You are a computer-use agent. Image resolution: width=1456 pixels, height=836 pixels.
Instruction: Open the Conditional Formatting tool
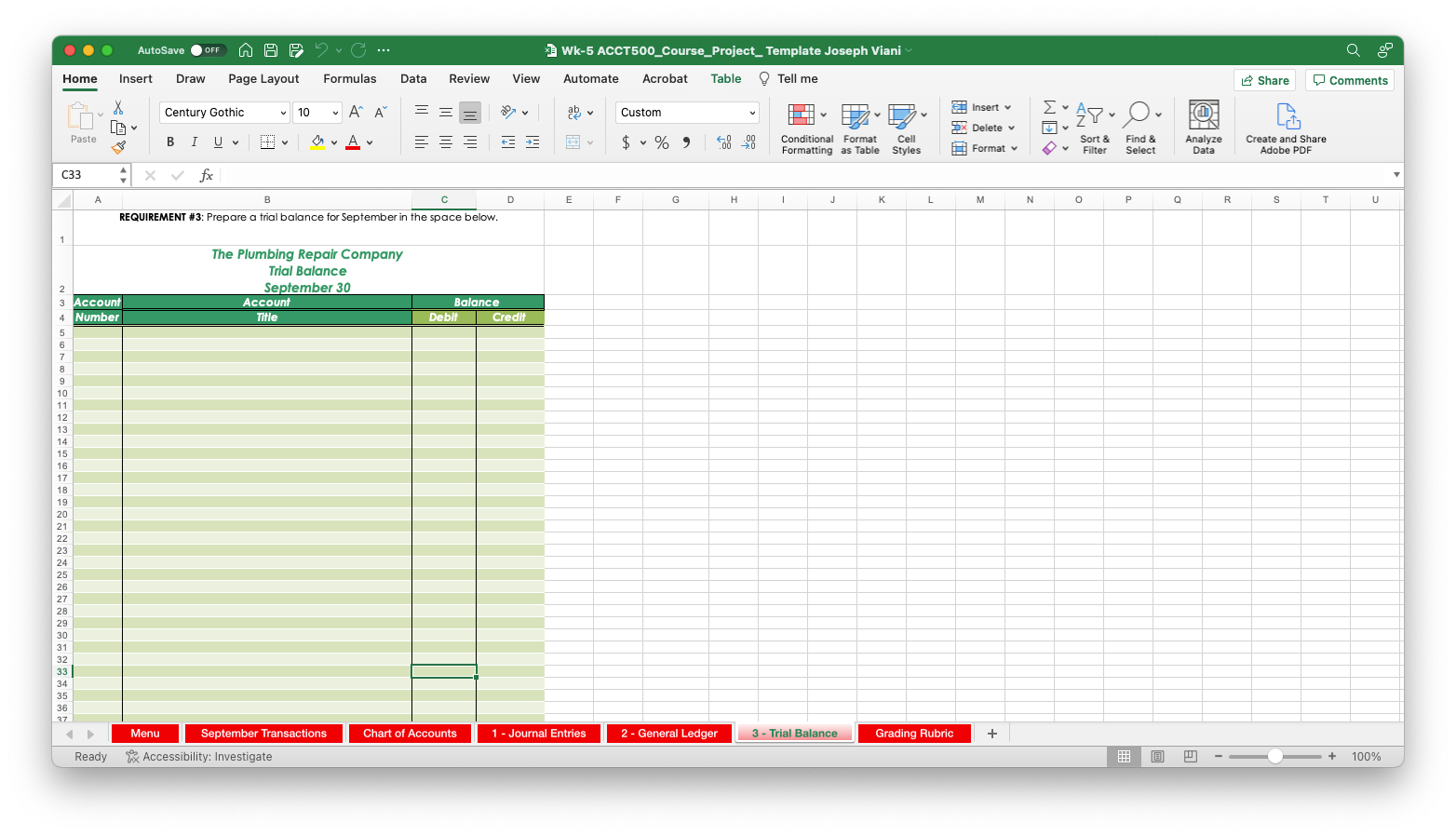[805, 128]
